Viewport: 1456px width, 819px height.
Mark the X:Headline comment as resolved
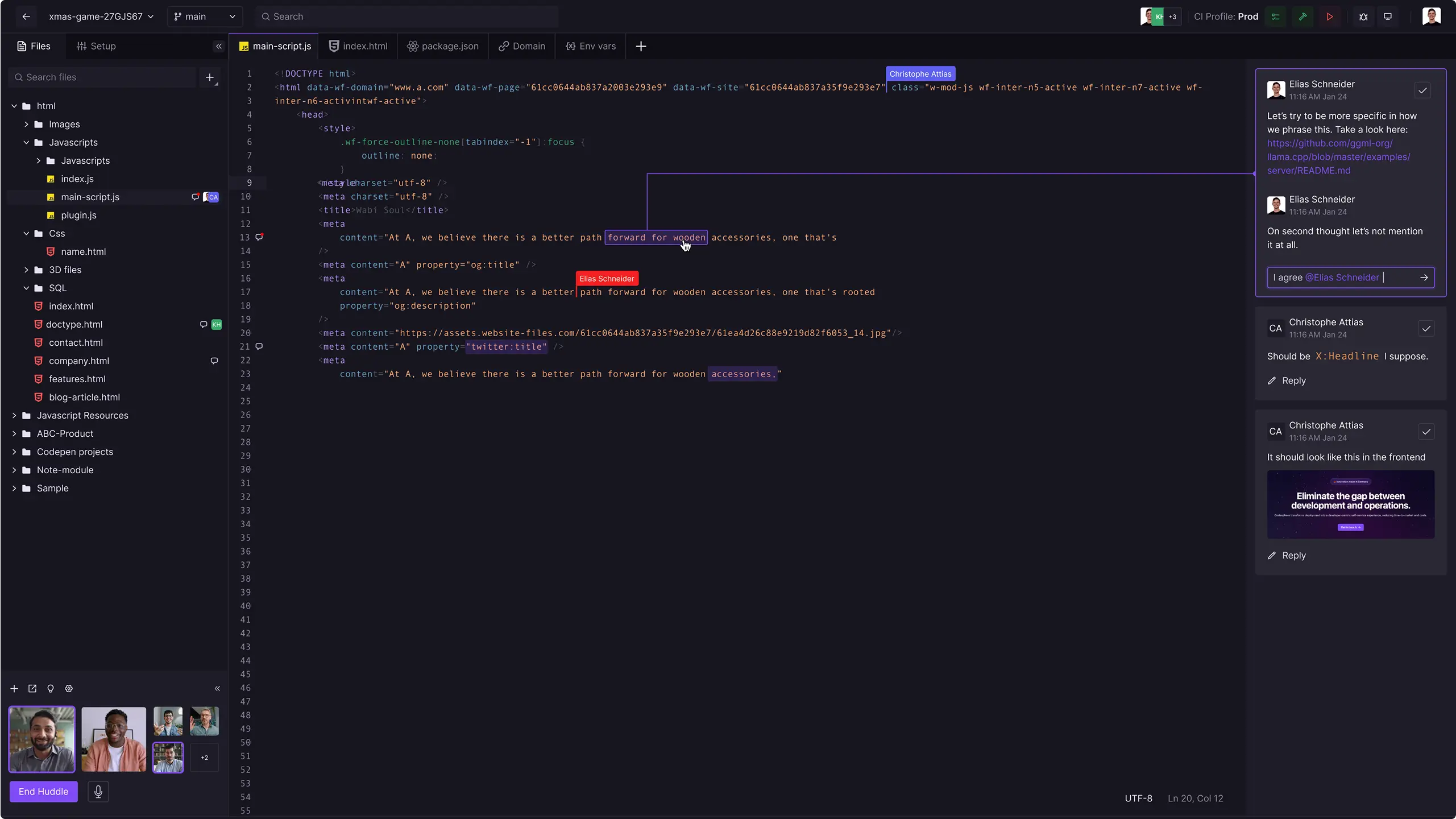point(1426,329)
